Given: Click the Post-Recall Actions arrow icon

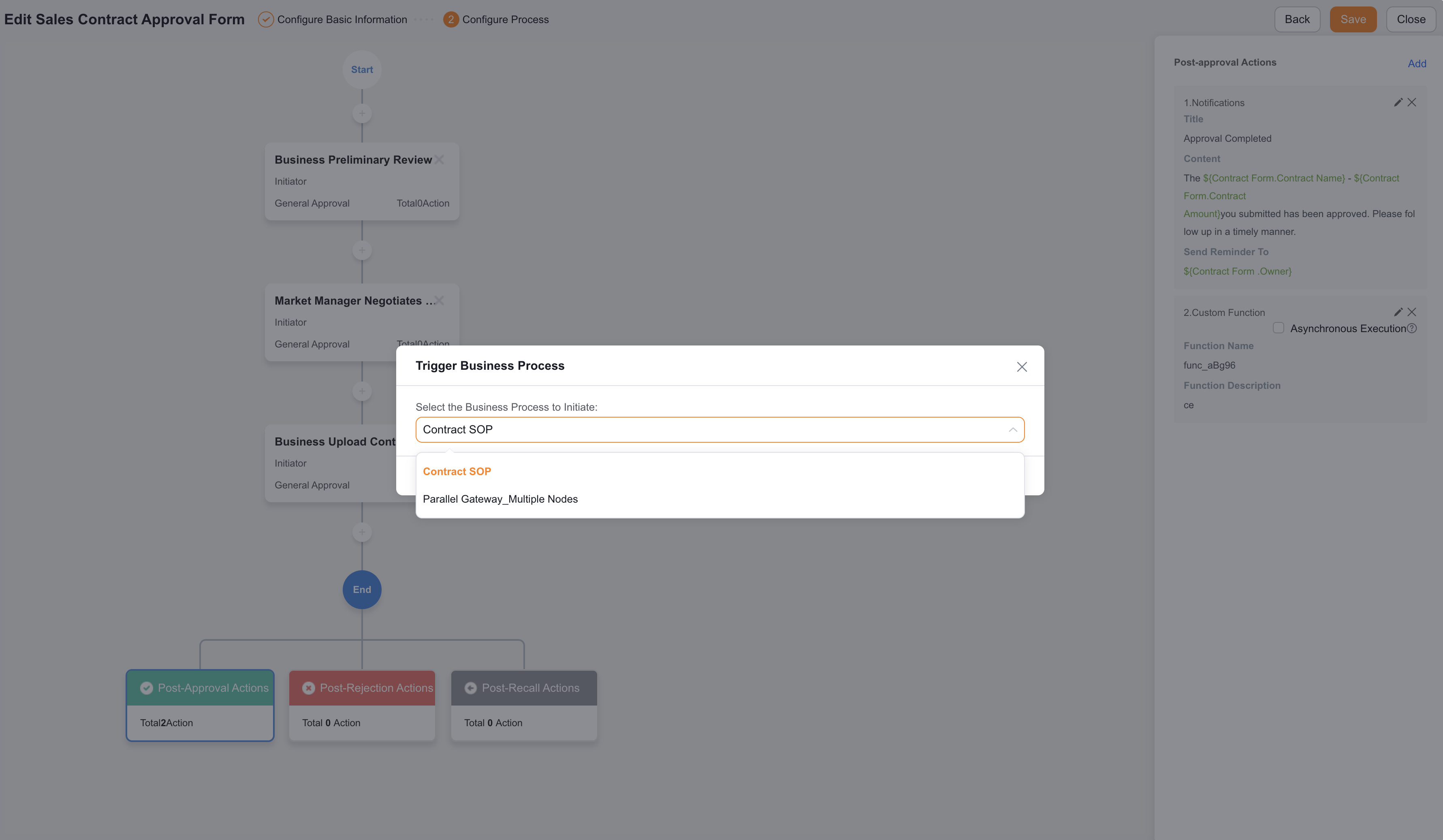Looking at the screenshot, I should (471, 688).
